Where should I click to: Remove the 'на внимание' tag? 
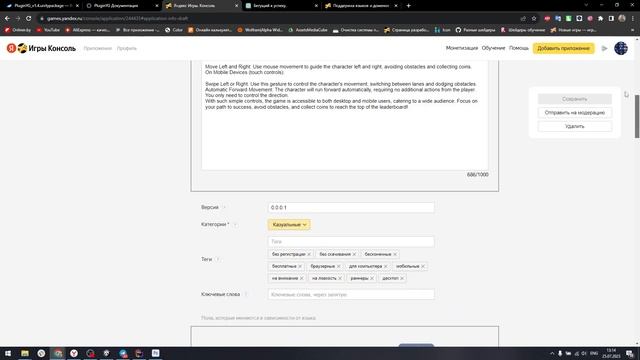(x=302, y=278)
